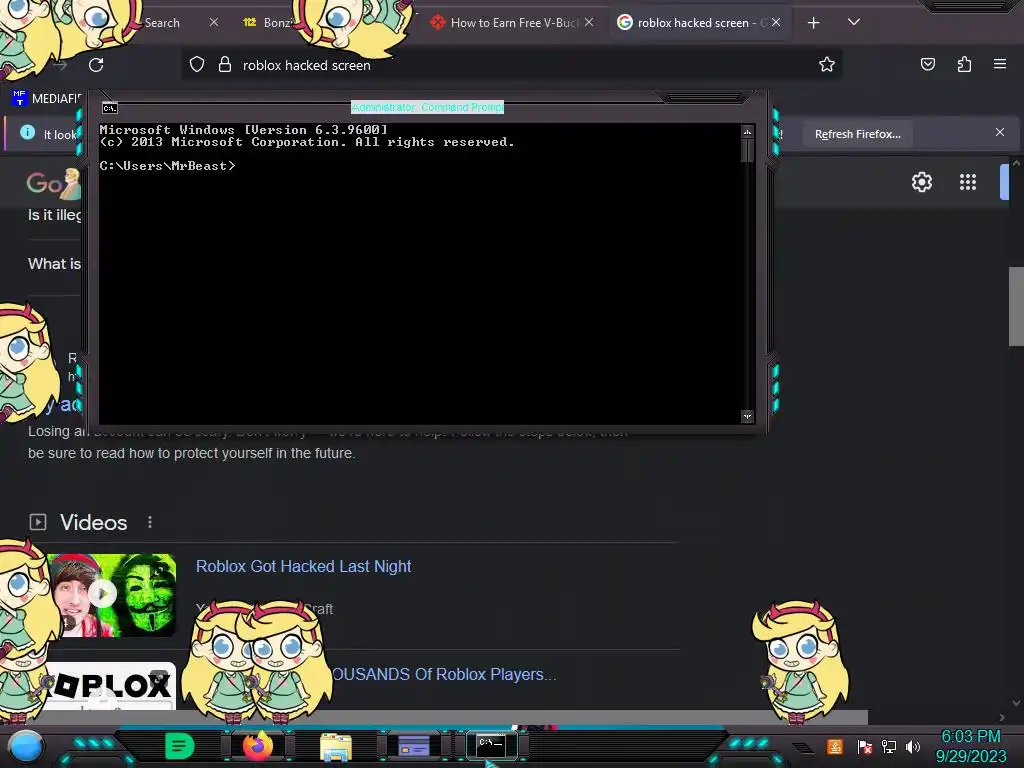Close the roblox hacked screen tab
Image resolution: width=1024 pixels, height=768 pixels.
point(776,22)
